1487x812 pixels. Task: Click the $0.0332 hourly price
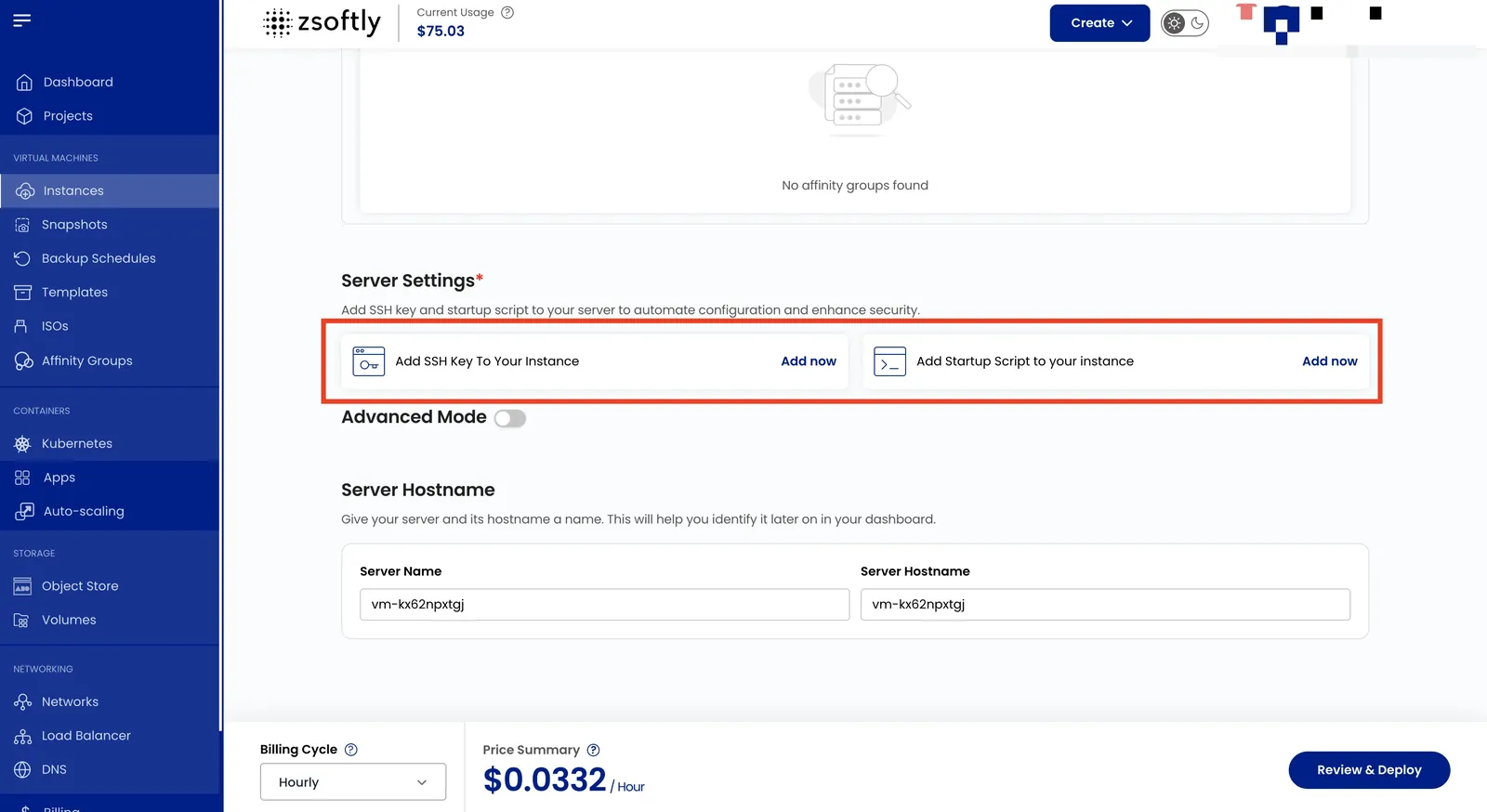point(545,780)
